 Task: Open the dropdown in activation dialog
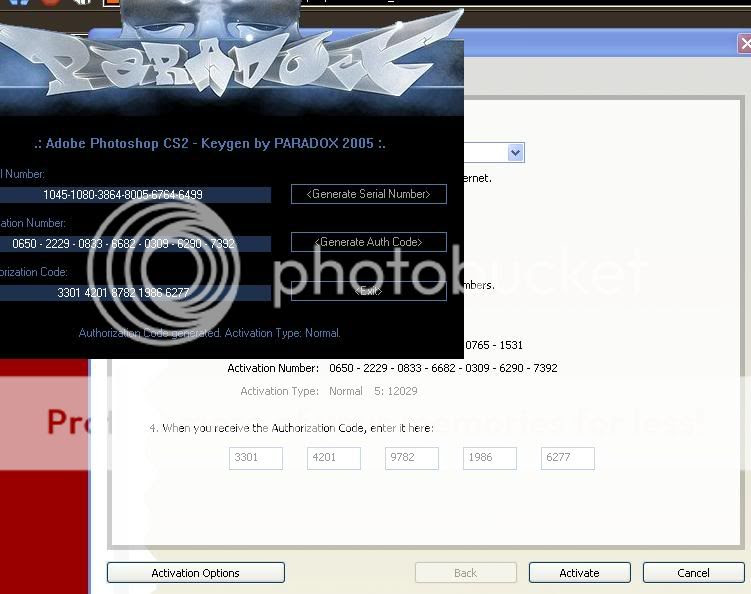coord(515,153)
